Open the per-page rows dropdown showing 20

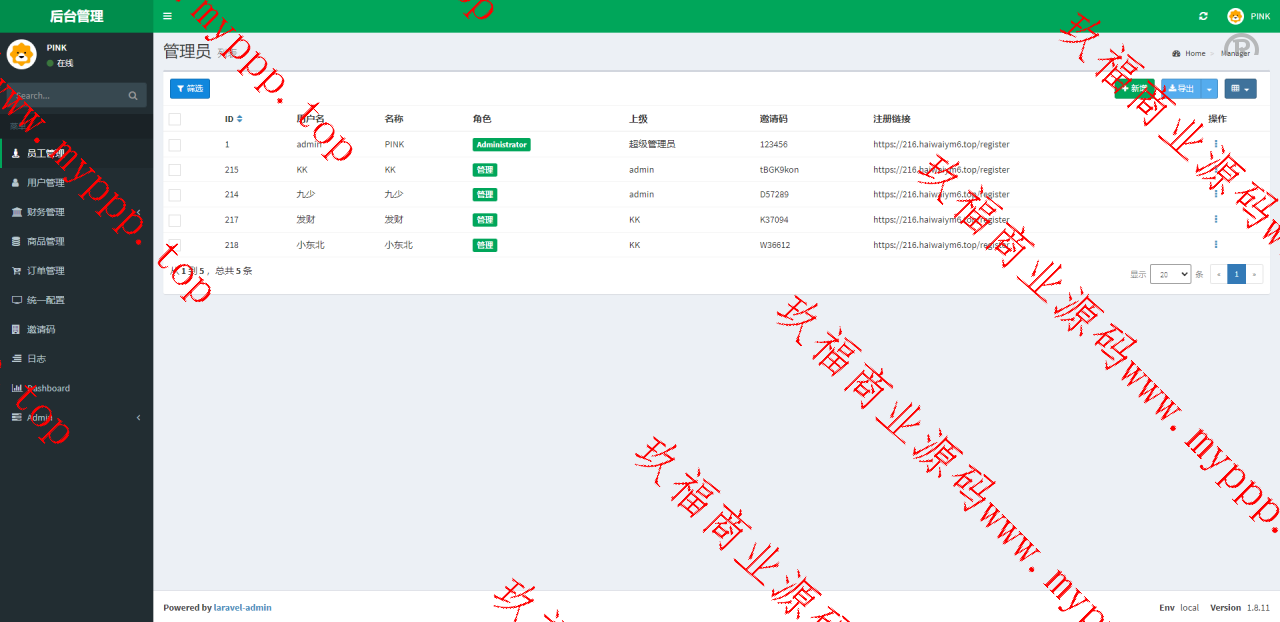pyautogui.click(x=1170, y=274)
